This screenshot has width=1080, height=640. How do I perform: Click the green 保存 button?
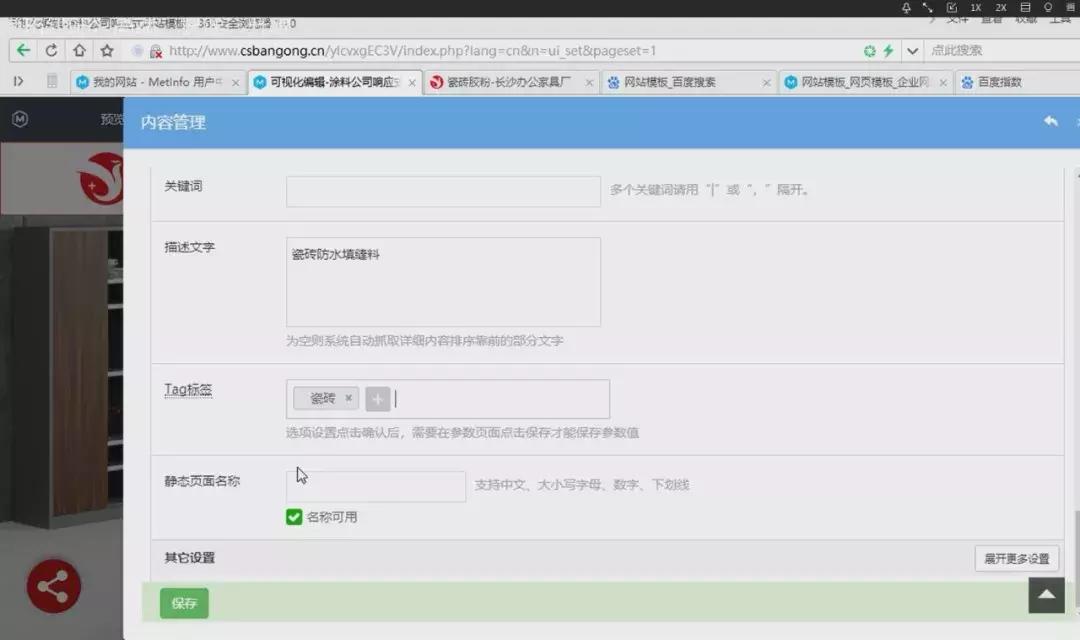click(183, 603)
